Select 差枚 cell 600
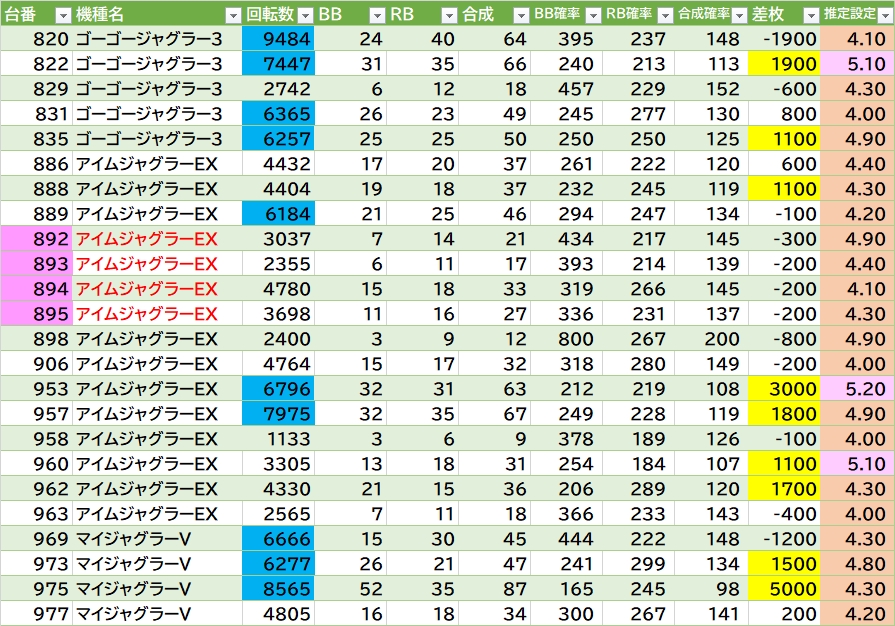 pyautogui.click(x=784, y=164)
